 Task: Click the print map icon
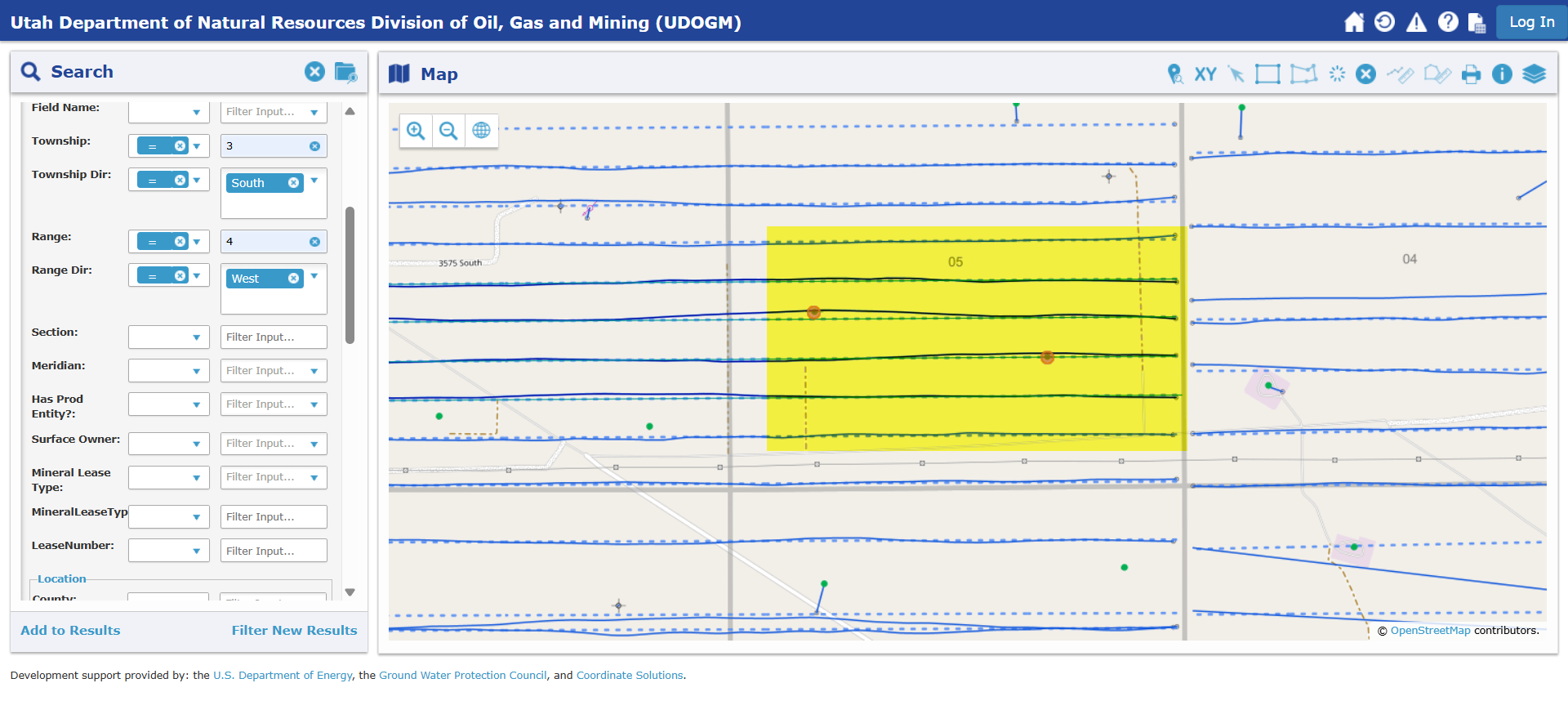coord(1471,74)
